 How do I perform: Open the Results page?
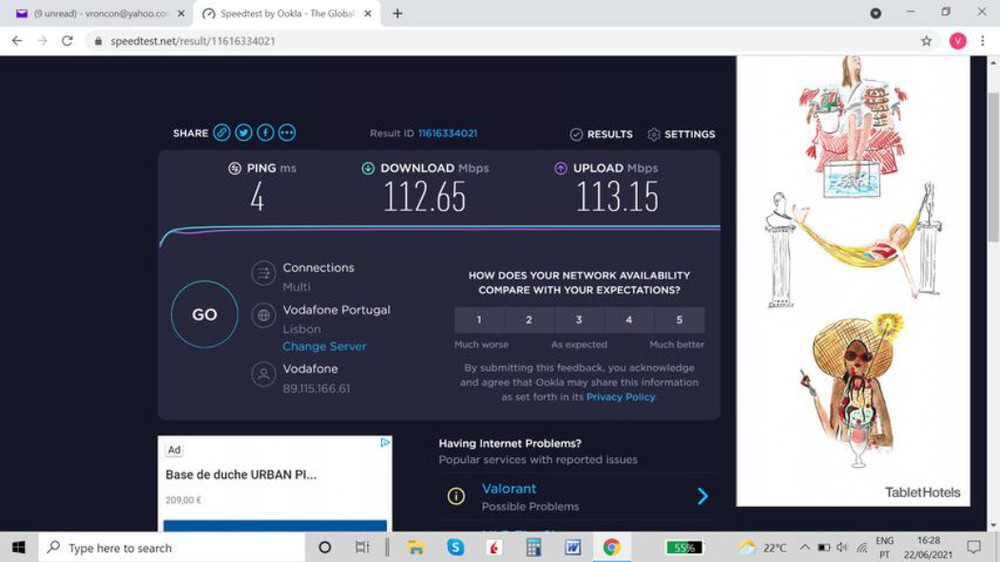click(x=601, y=134)
